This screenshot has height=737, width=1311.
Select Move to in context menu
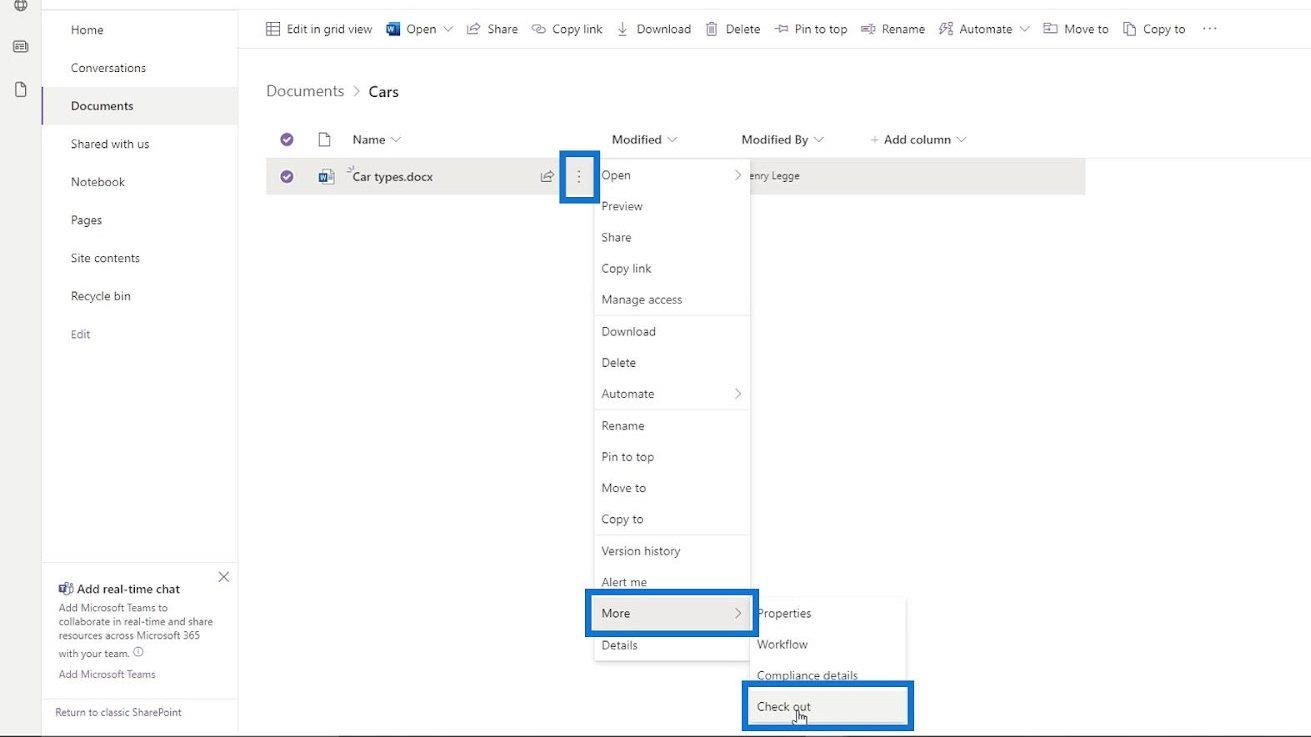672,487
